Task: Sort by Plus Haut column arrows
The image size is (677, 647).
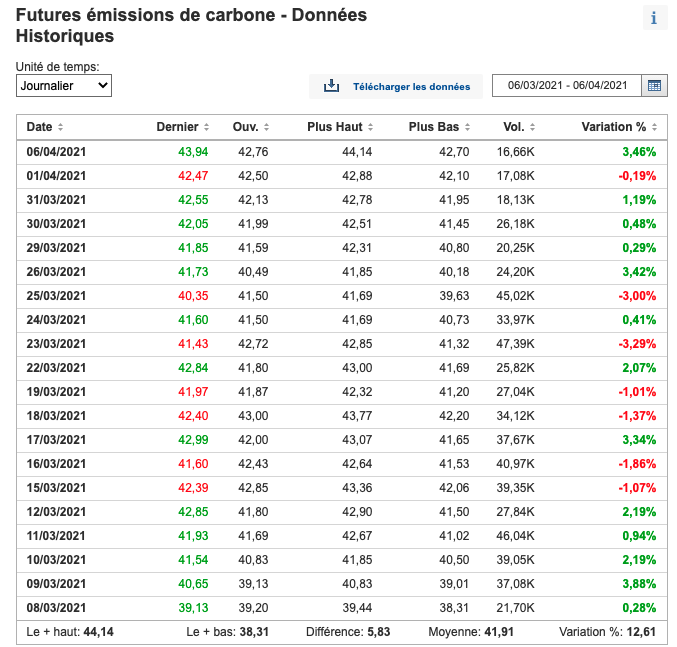Action: coord(370,127)
